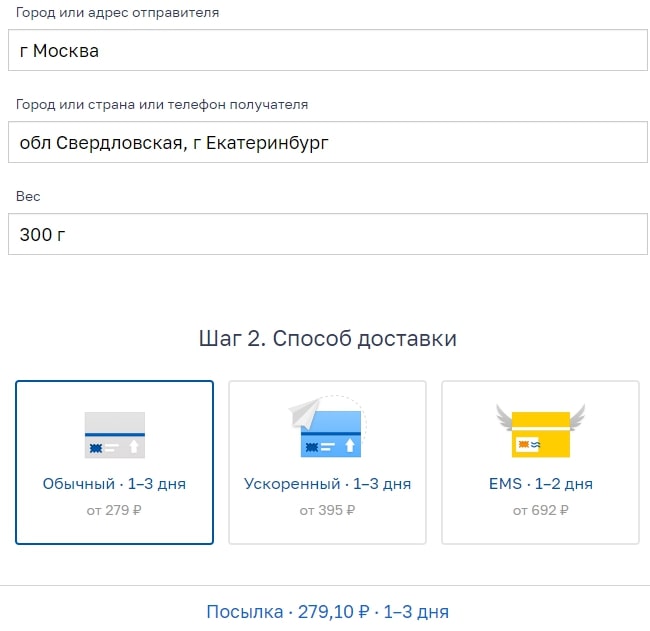650x631 pixels.
Task: Select the EMS delivery card
Action: click(541, 462)
